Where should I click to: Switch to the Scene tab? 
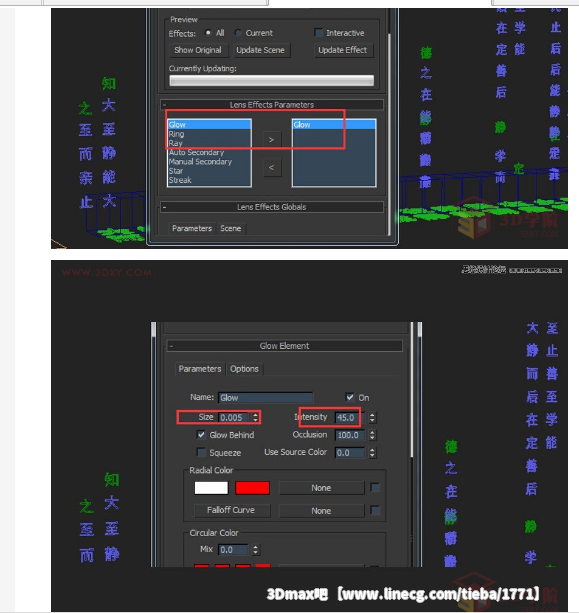point(231,228)
